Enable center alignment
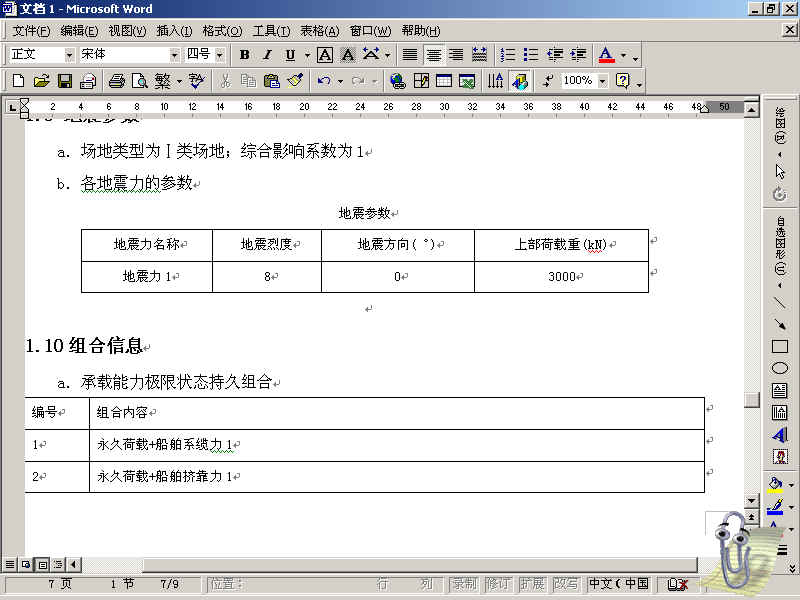800x600 pixels. pyautogui.click(x=433, y=55)
